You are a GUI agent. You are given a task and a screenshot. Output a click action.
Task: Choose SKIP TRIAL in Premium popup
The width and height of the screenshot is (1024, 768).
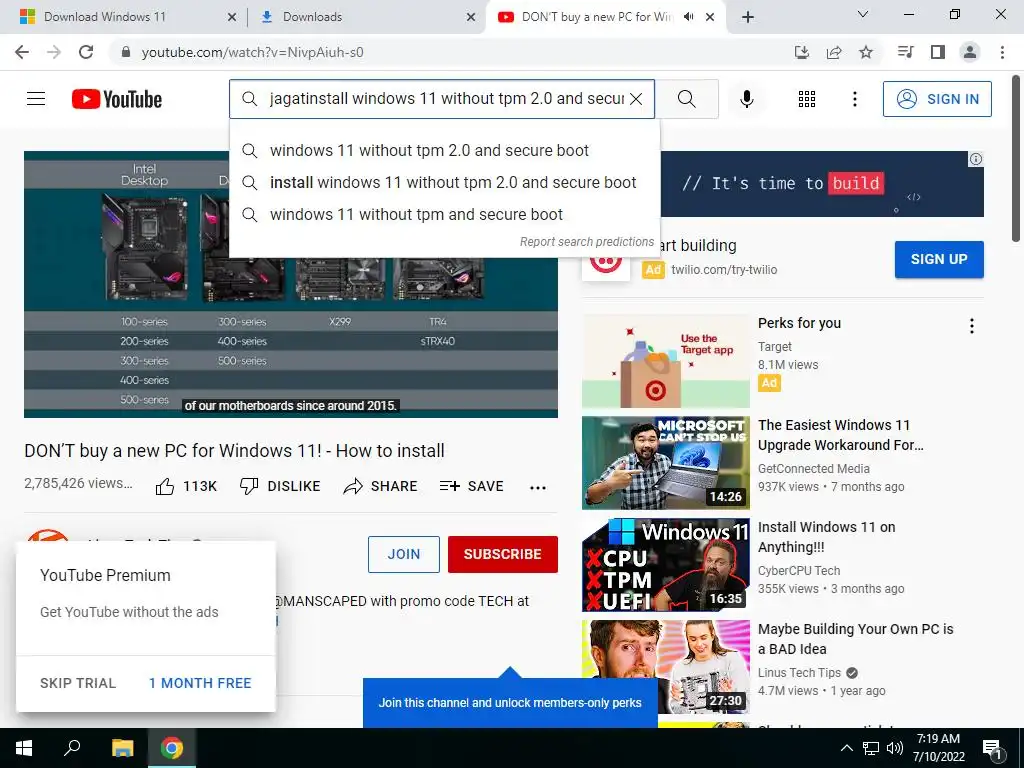coord(78,683)
